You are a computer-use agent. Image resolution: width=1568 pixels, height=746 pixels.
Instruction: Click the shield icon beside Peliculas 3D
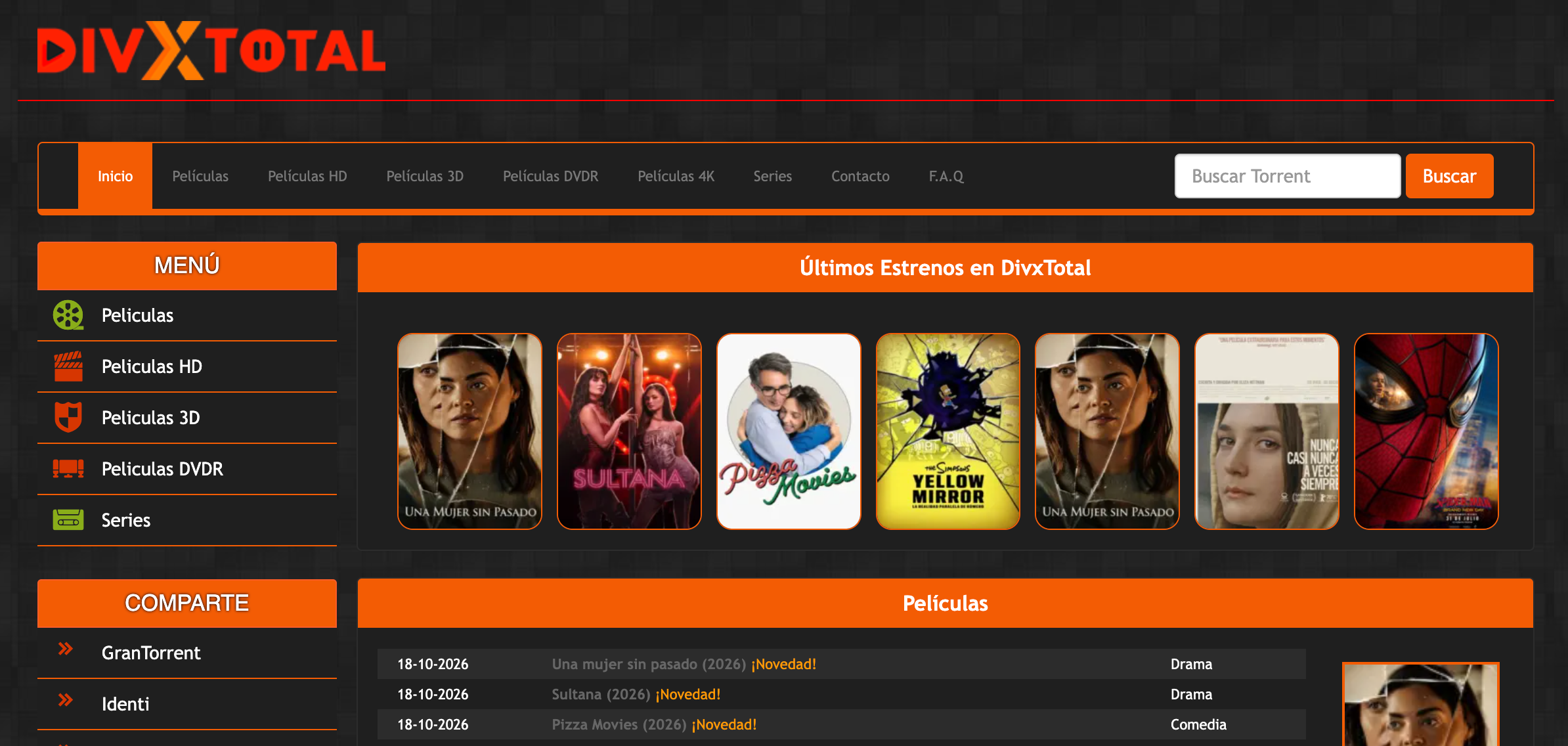68,418
